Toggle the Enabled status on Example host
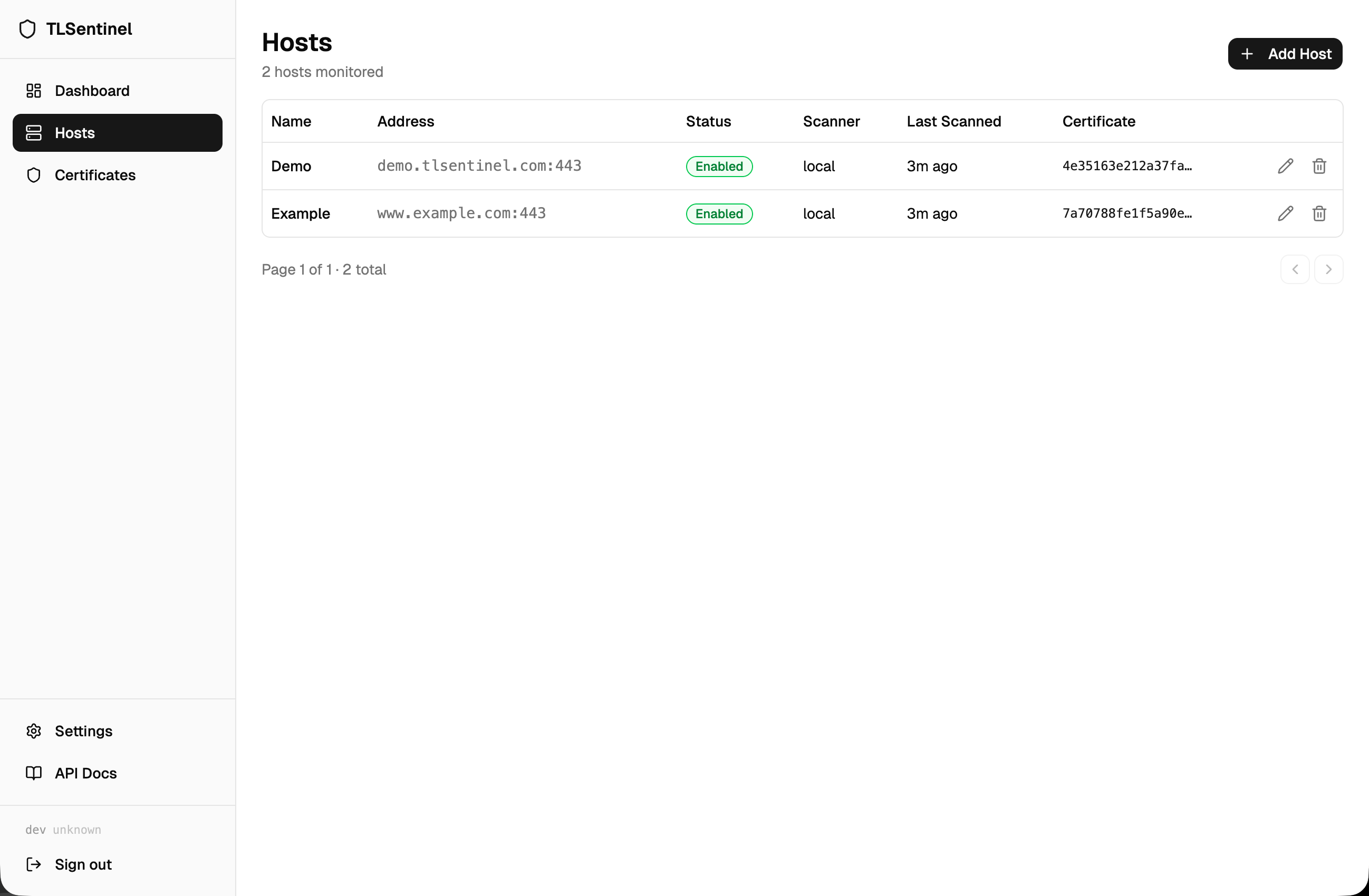This screenshot has width=1369, height=896. point(719,213)
